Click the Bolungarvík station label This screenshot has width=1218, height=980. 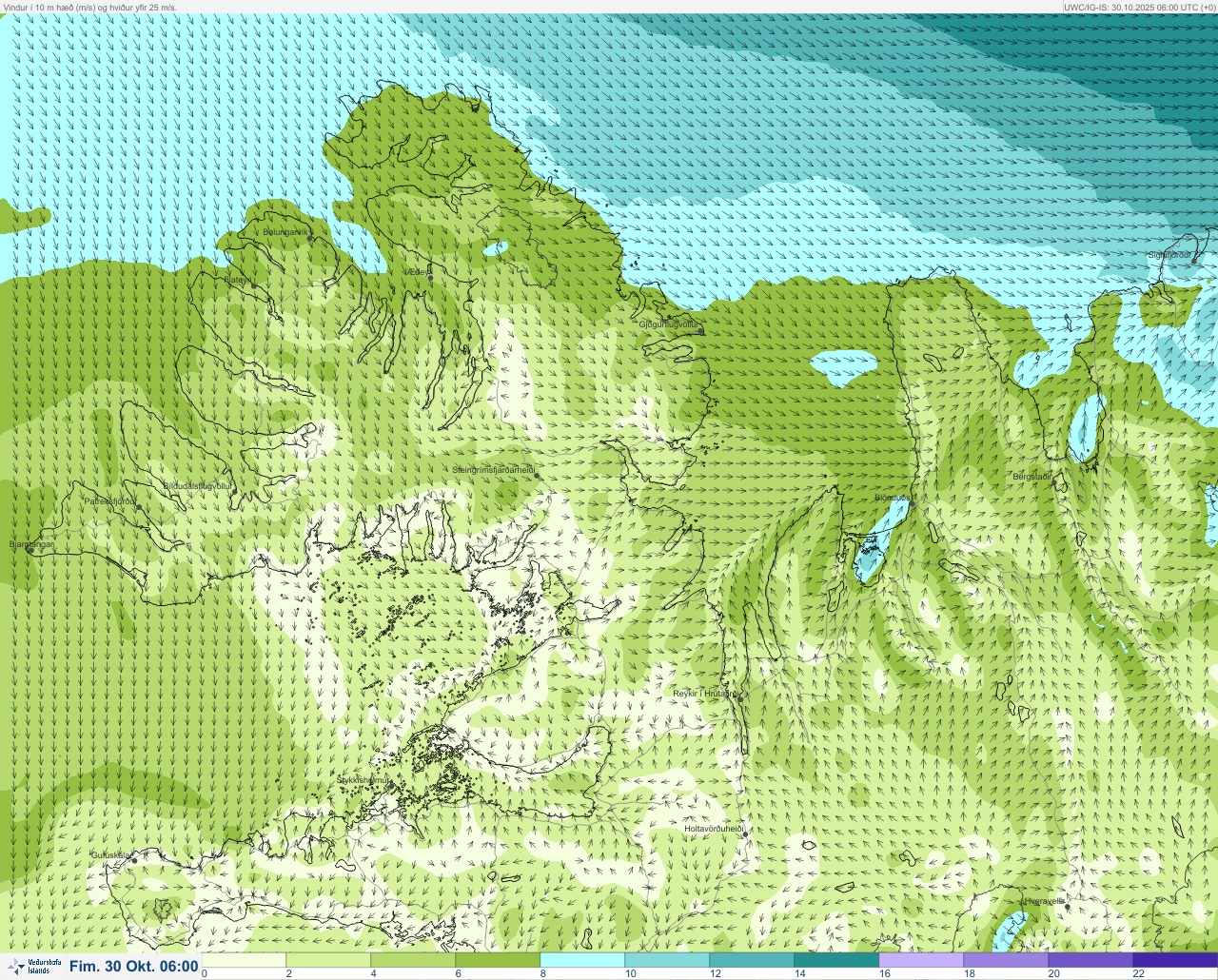coord(286,232)
